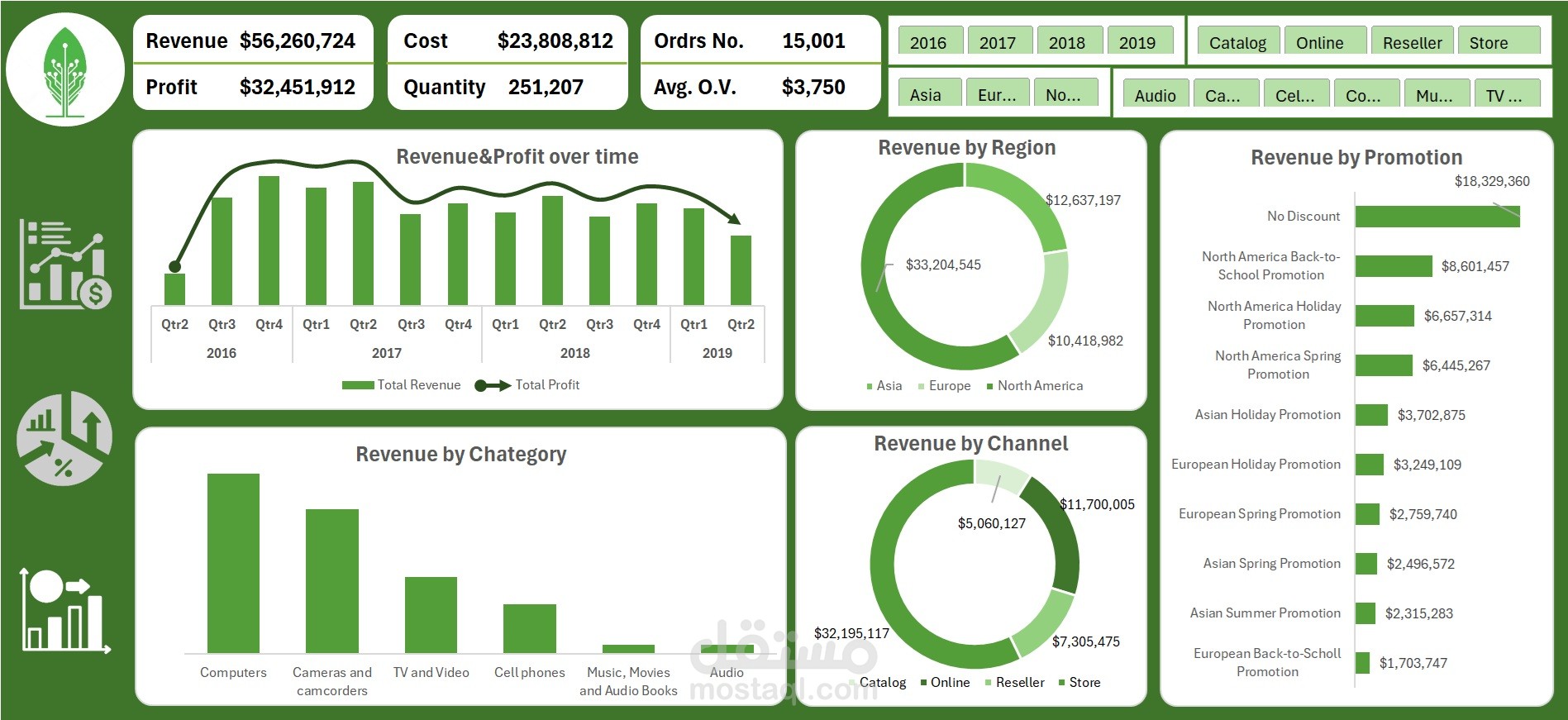Click the Avg. O.V. value $3,750

click(x=814, y=87)
